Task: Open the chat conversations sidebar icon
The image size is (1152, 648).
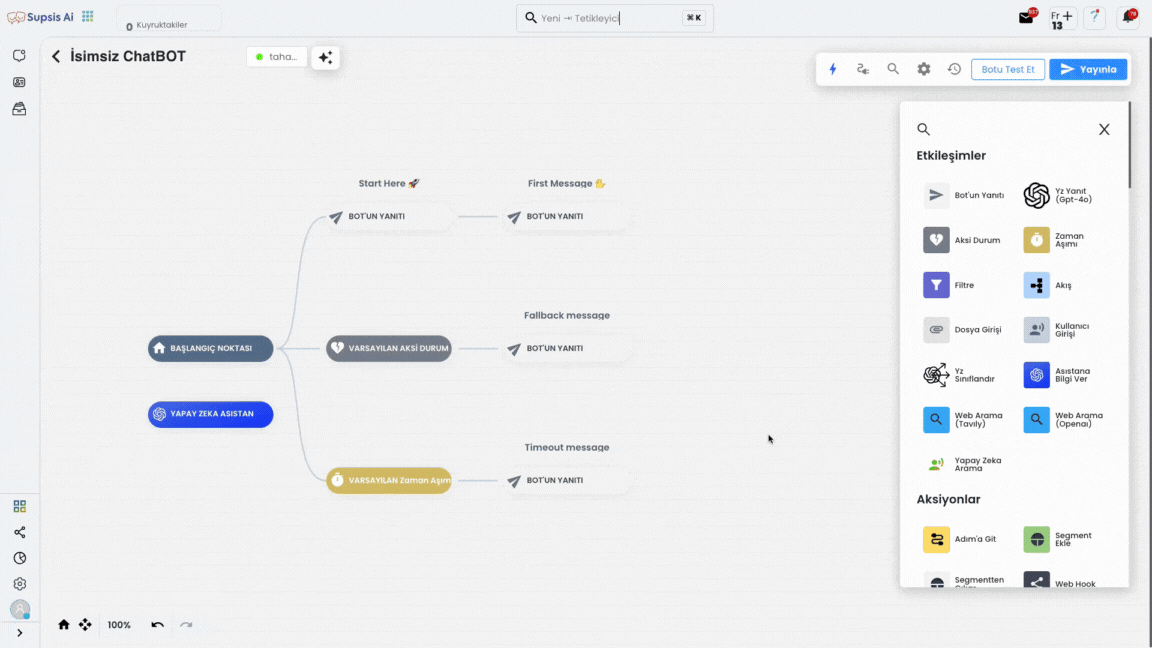Action: 19,56
